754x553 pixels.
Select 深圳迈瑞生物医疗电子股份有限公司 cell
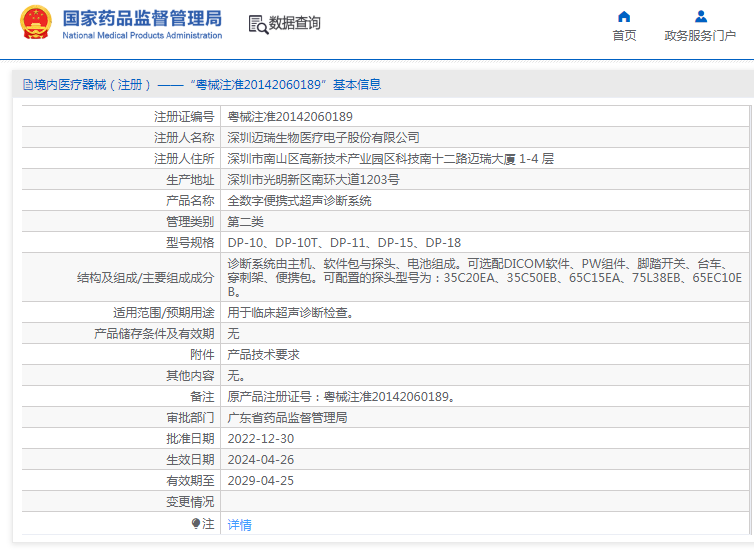click(x=485, y=138)
